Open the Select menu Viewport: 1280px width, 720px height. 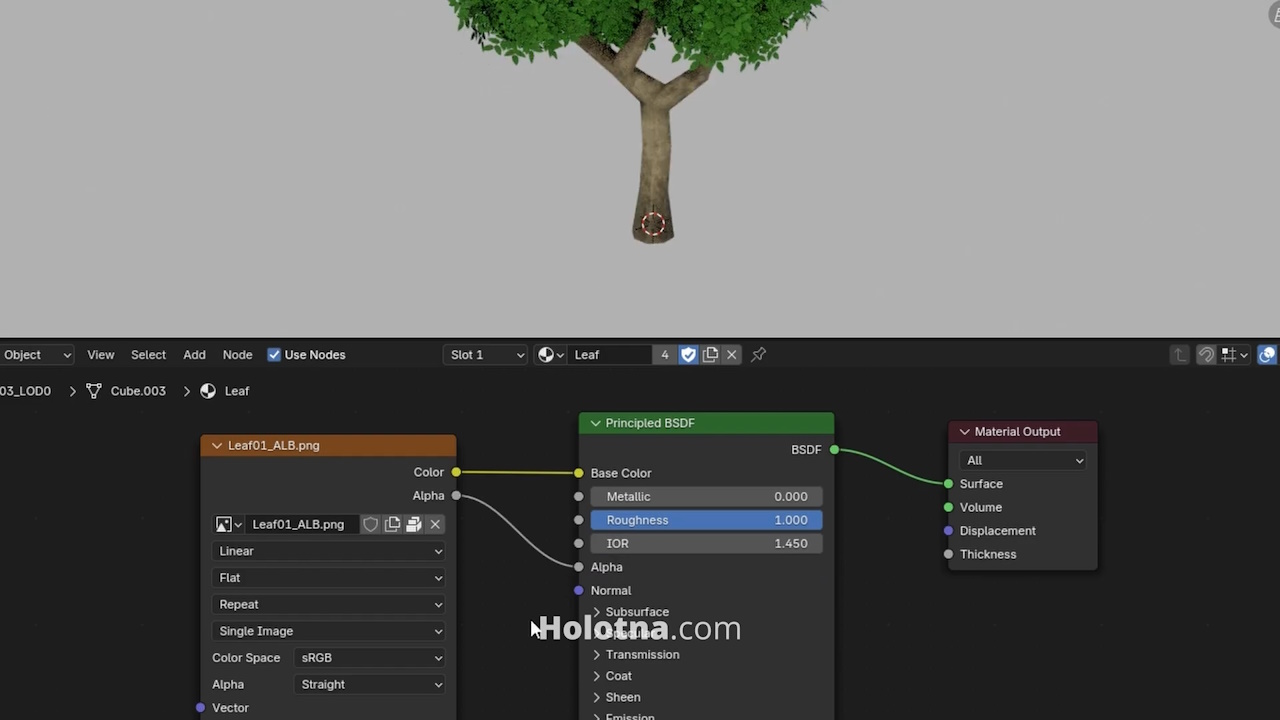(x=148, y=354)
